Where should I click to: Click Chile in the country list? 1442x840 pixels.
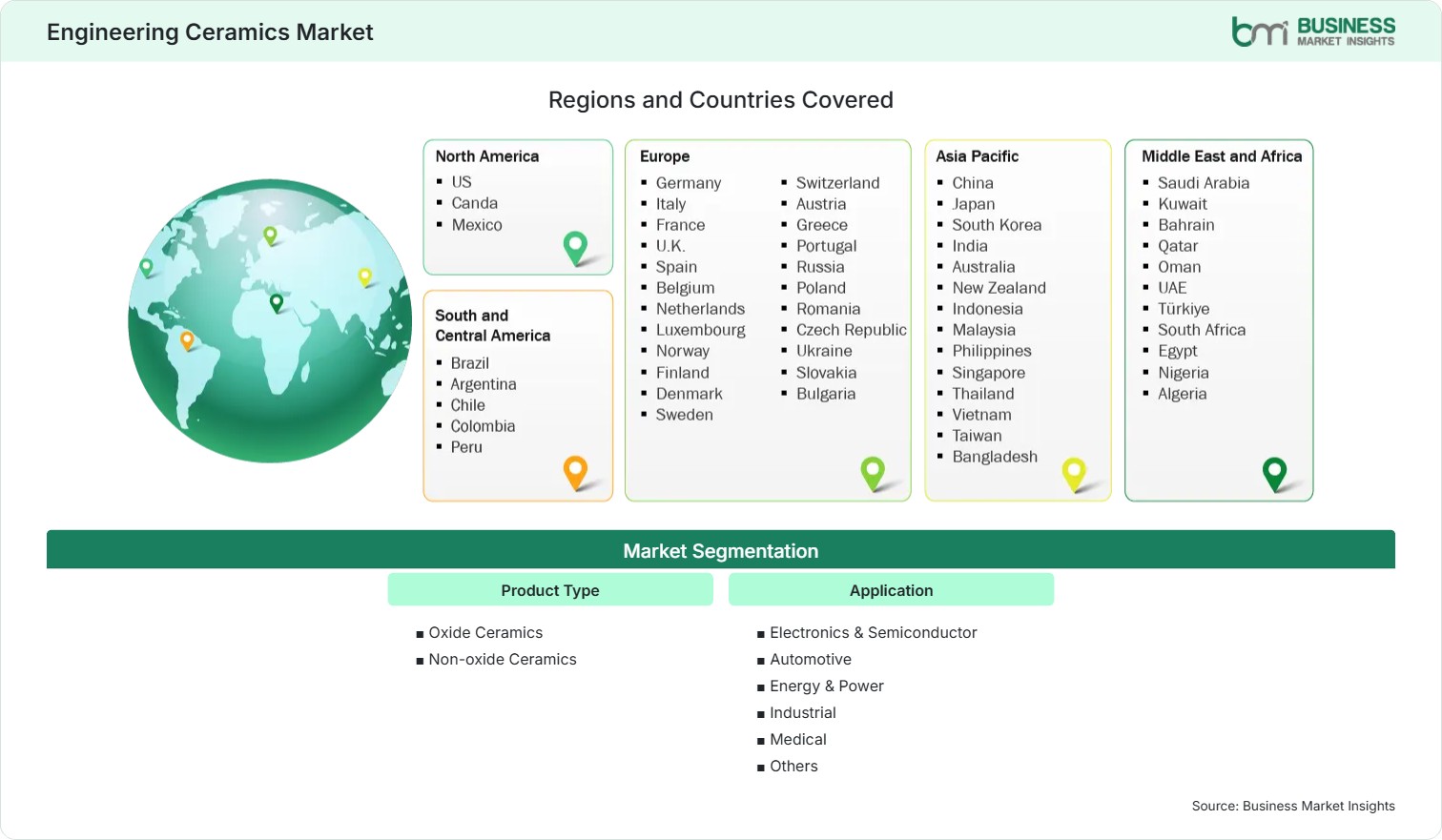pyautogui.click(x=468, y=405)
